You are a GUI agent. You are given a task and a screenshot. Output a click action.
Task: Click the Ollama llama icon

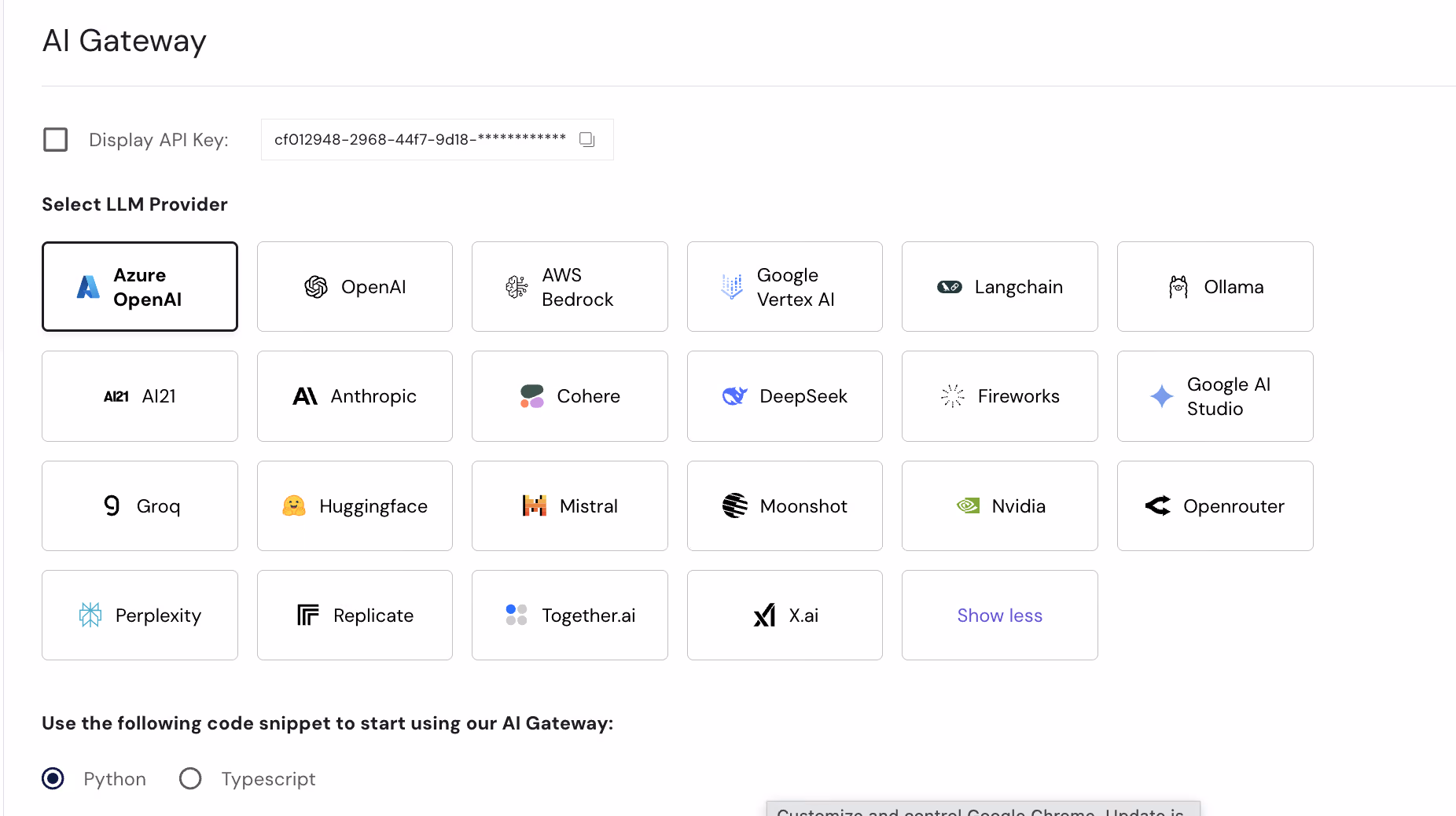coord(1178,287)
